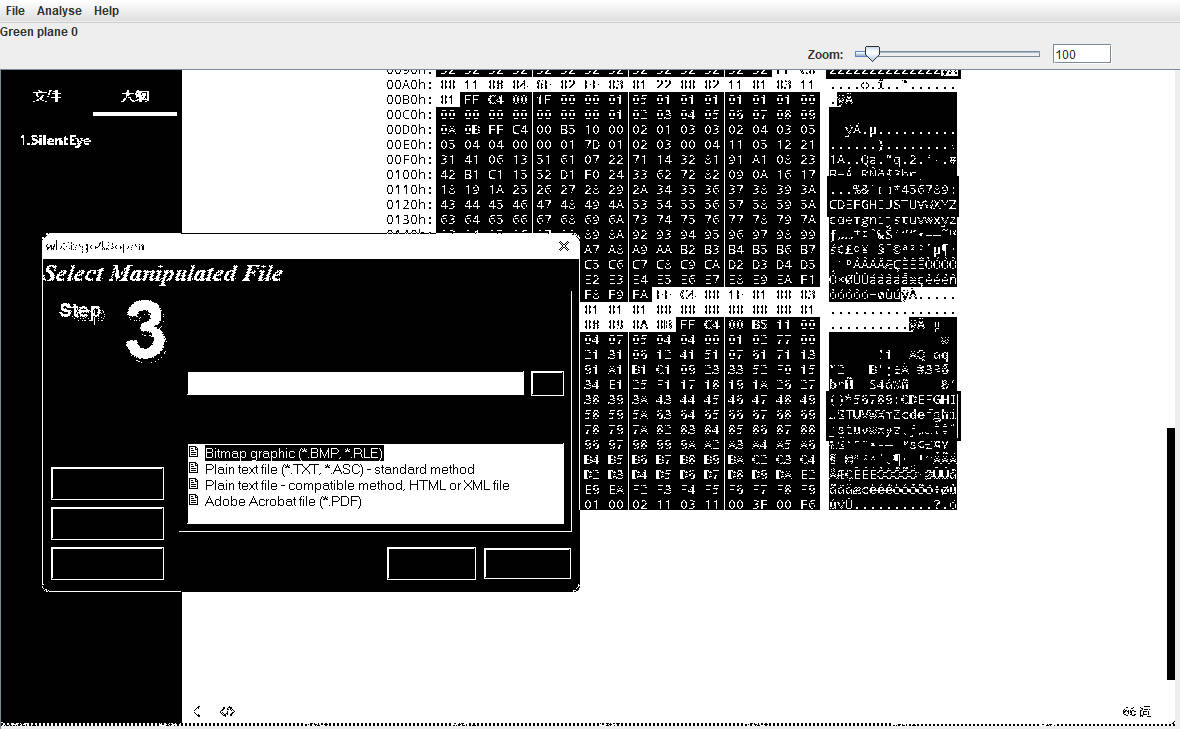Click the Zoom slider handle
The image size is (1180, 729).
pos(873,54)
